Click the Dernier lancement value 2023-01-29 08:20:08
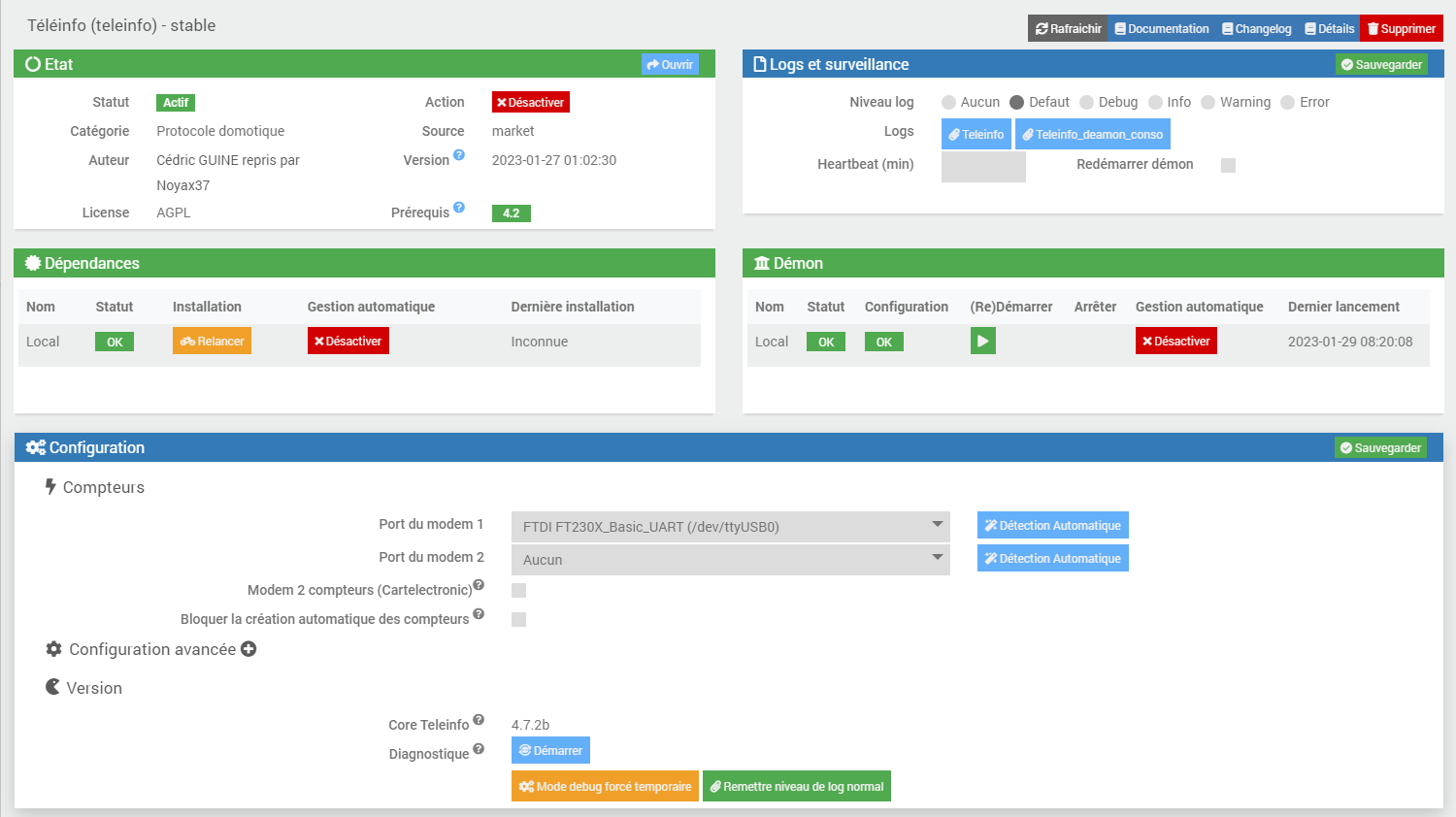 click(x=1350, y=342)
